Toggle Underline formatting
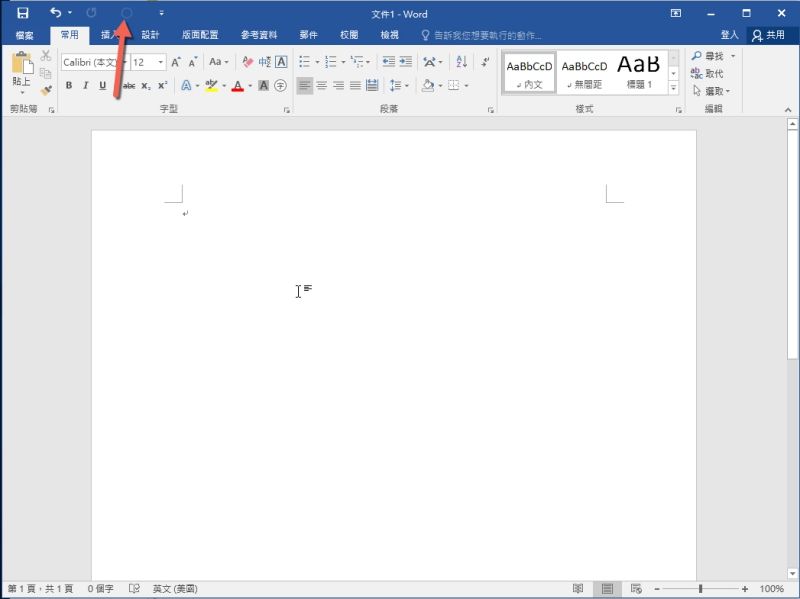The height and width of the screenshot is (599, 800). point(102,86)
